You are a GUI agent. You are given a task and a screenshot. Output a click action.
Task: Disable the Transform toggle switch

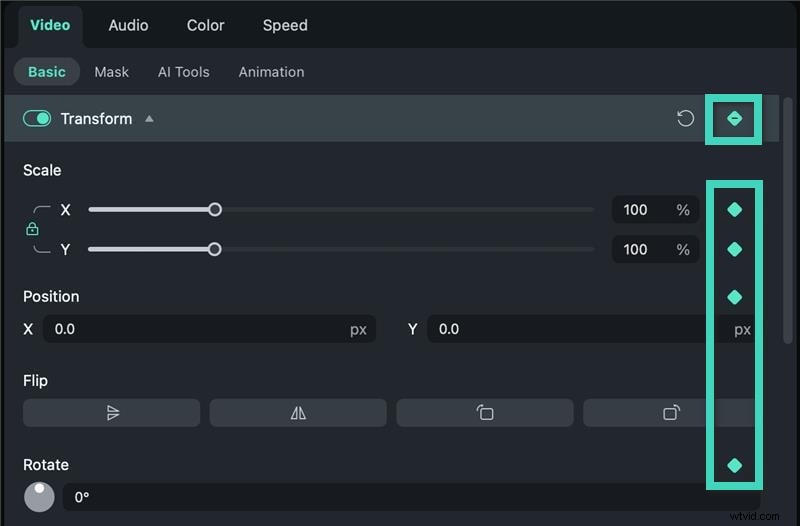37,119
